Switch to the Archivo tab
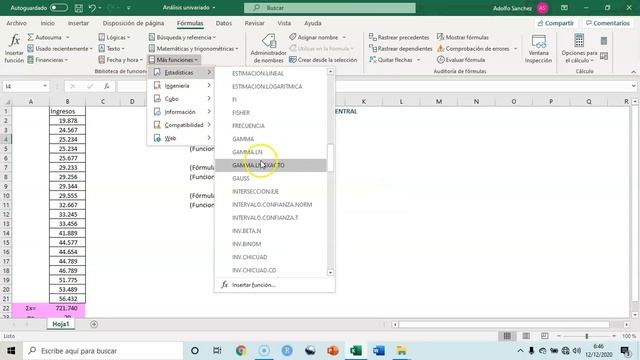The image size is (640, 360). coord(16,23)
